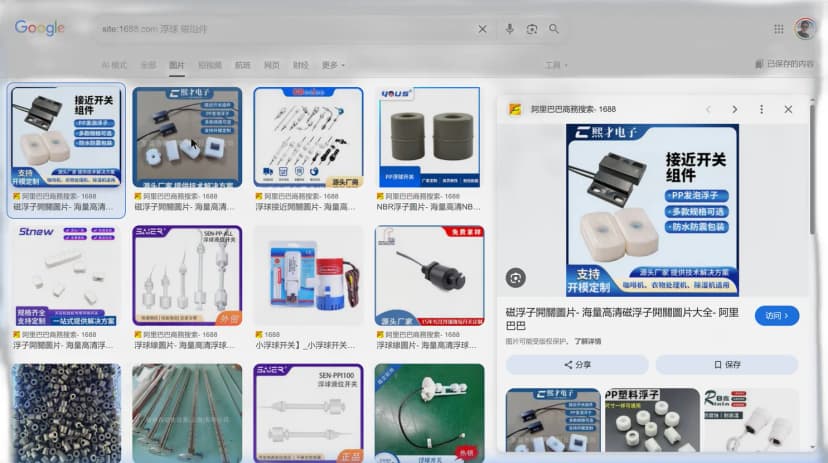The image size is (828, 463).
Task: Open the 已保存的内容 saved items link
Action: [x=784, y=64]
